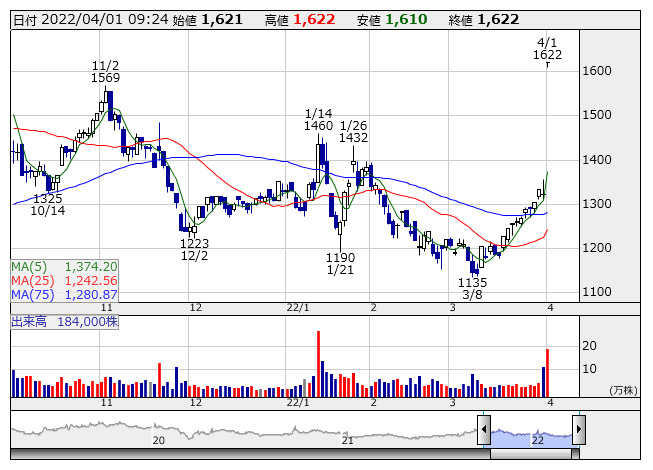Image resolution: width=653 pixels, height=470 pixels.
Task: Select the MA(75) legend entry
Action: [x=64, y=295]
